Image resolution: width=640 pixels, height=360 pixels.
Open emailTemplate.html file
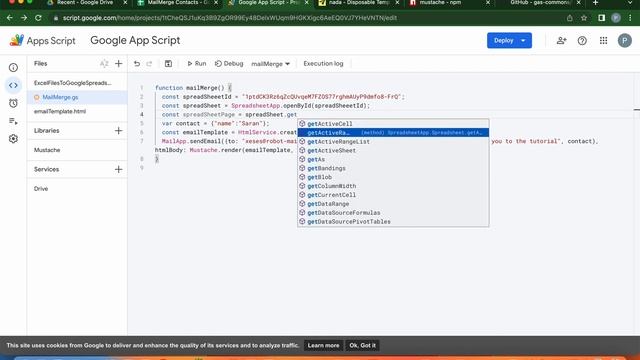click(77, 111)
